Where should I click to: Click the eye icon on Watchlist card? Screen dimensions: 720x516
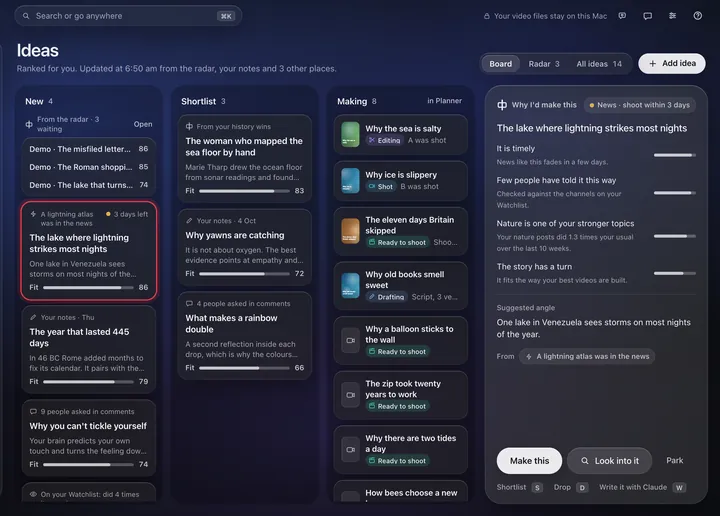(x=33, y=494)
